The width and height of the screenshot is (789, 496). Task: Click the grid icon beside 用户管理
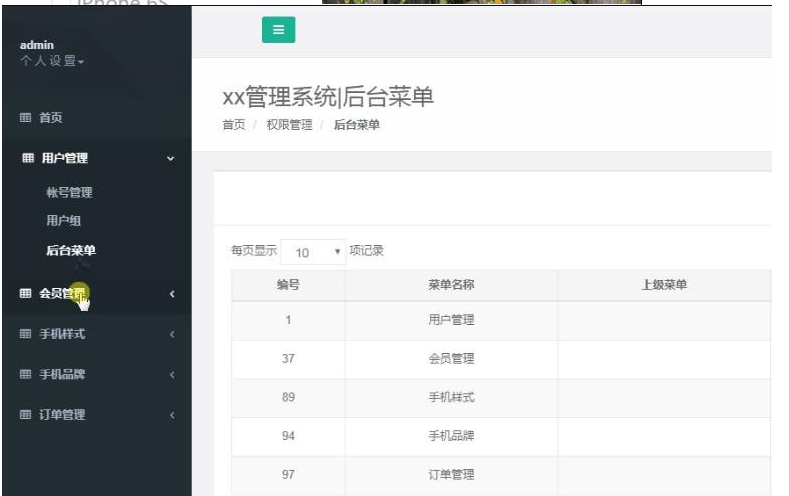[x=27, y=158]
